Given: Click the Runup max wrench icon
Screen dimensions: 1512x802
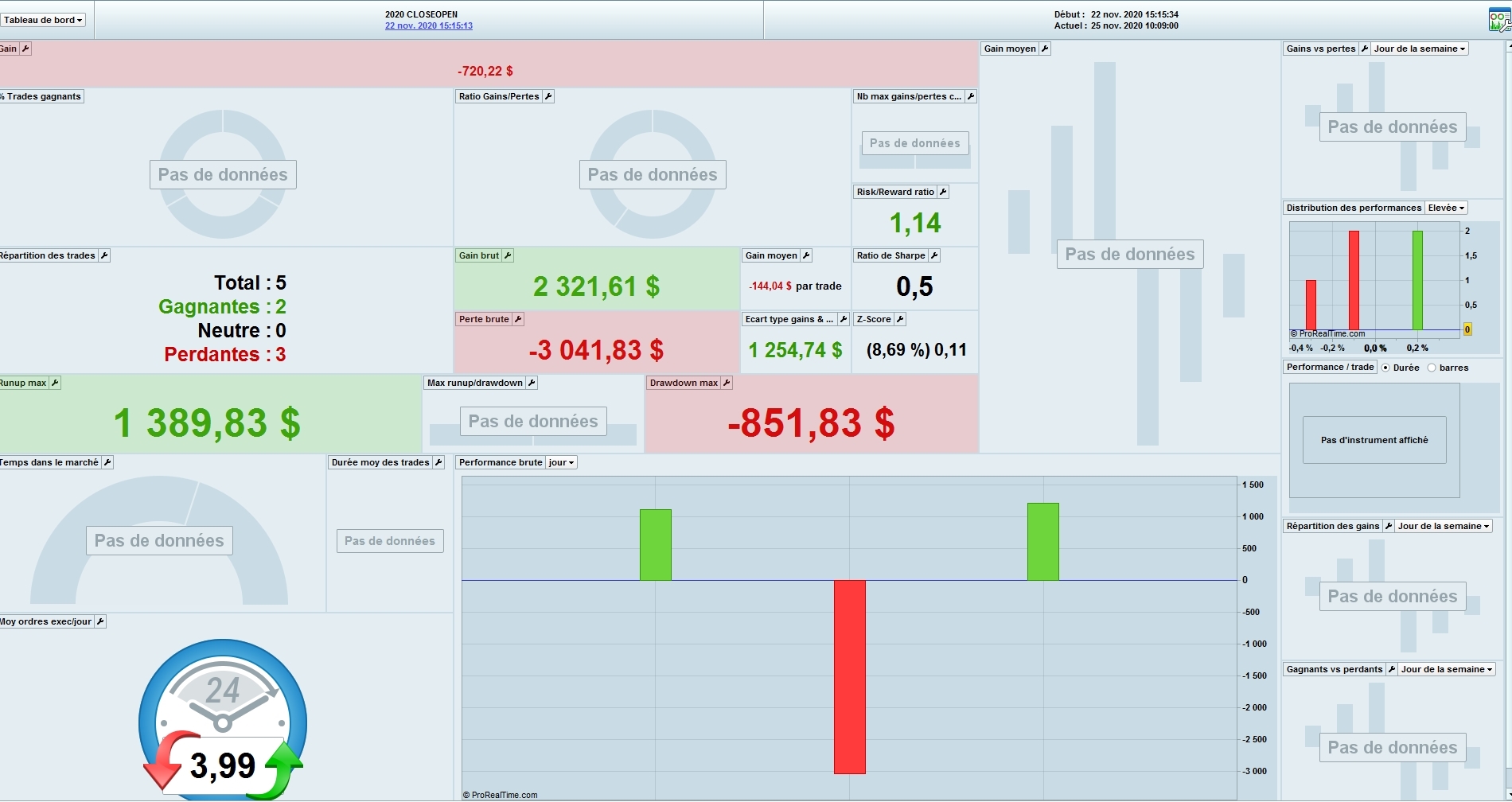Looking at the screenshot, I should pyautogui.click(x=55, y=383).
